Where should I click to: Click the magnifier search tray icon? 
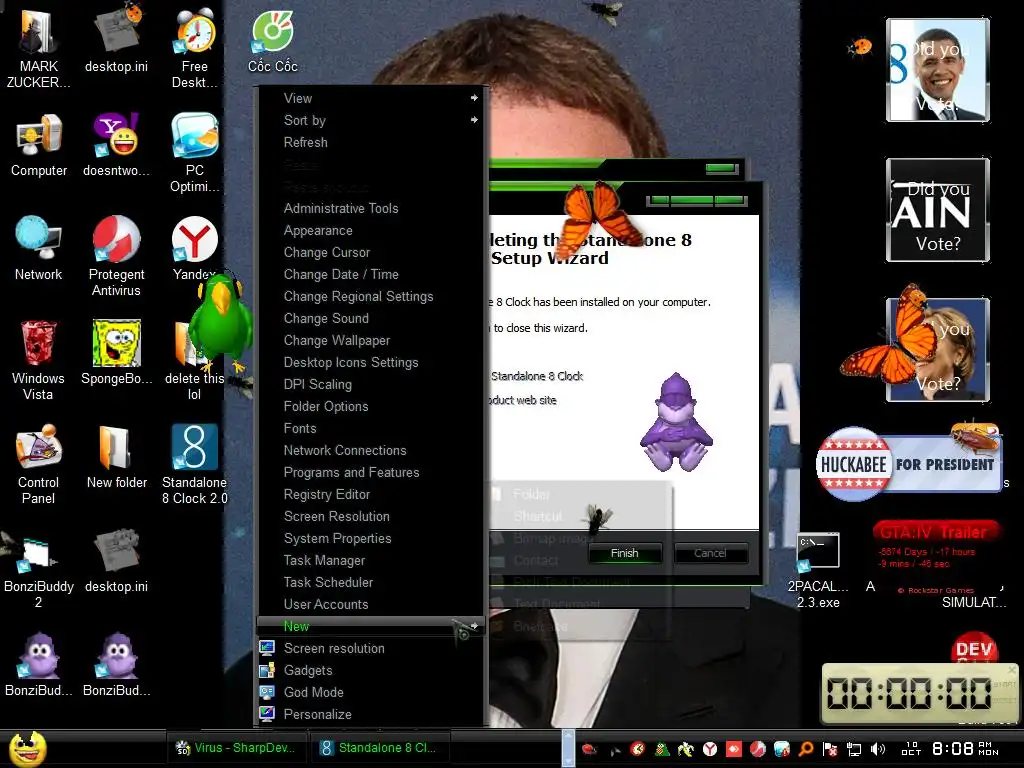(806, 749)
